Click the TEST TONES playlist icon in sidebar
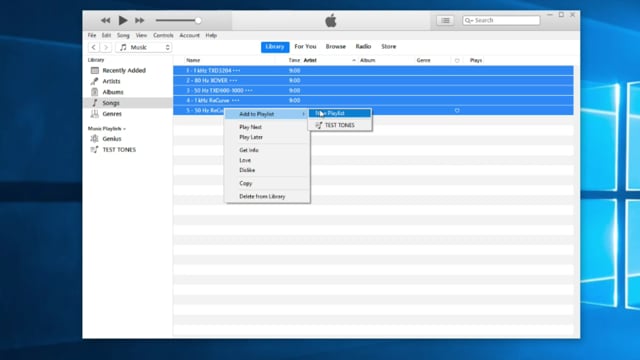640x360 pixels. point(95,150)
